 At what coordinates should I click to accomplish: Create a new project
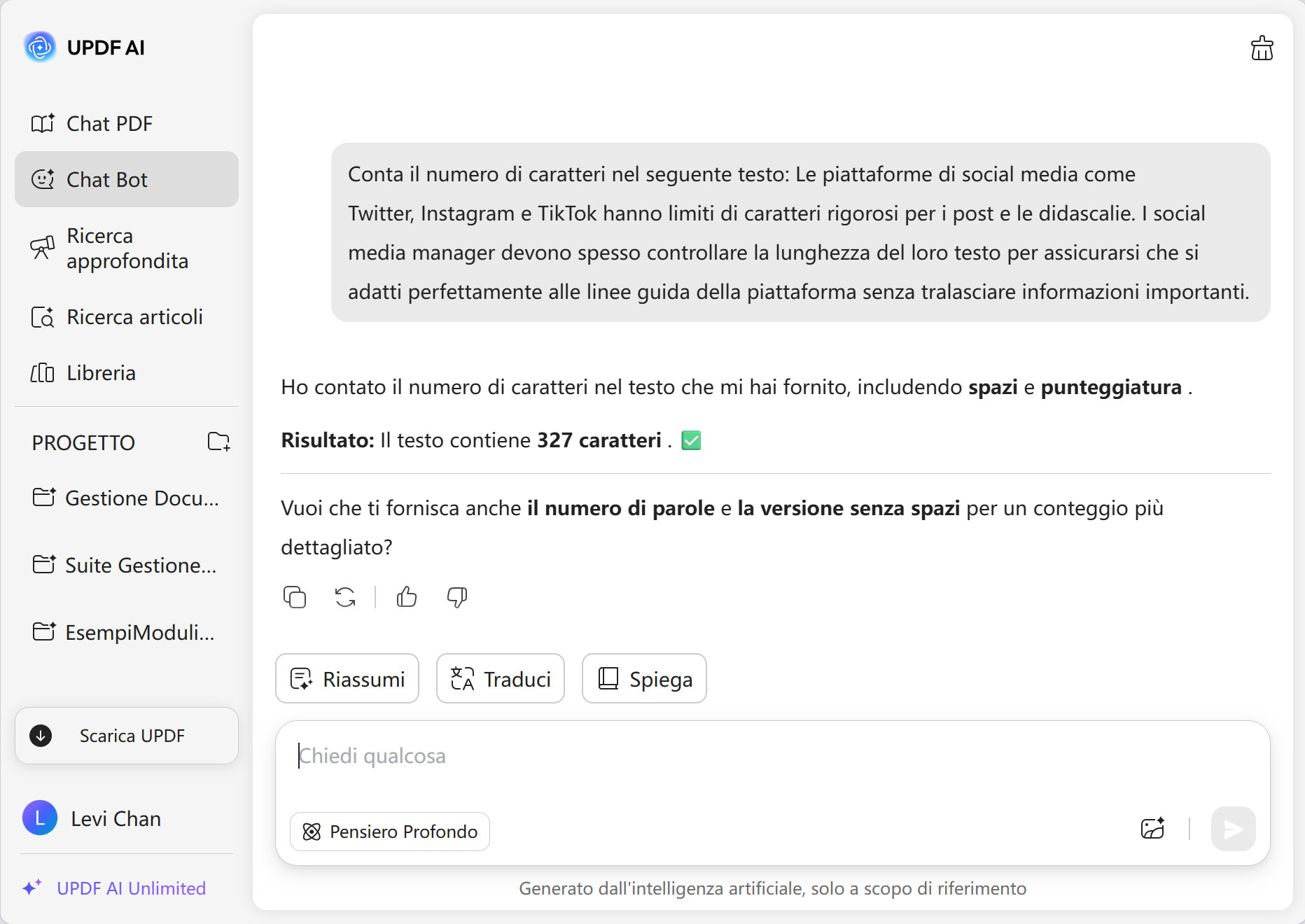click(218, 442)
